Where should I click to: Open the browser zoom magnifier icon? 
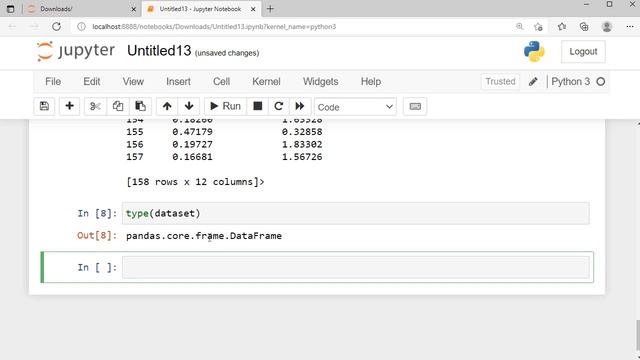coord(520,27)
